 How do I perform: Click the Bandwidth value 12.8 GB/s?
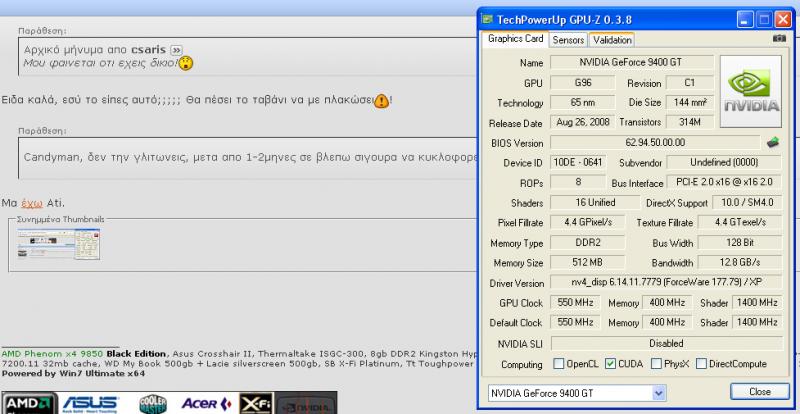coord(740,262)
